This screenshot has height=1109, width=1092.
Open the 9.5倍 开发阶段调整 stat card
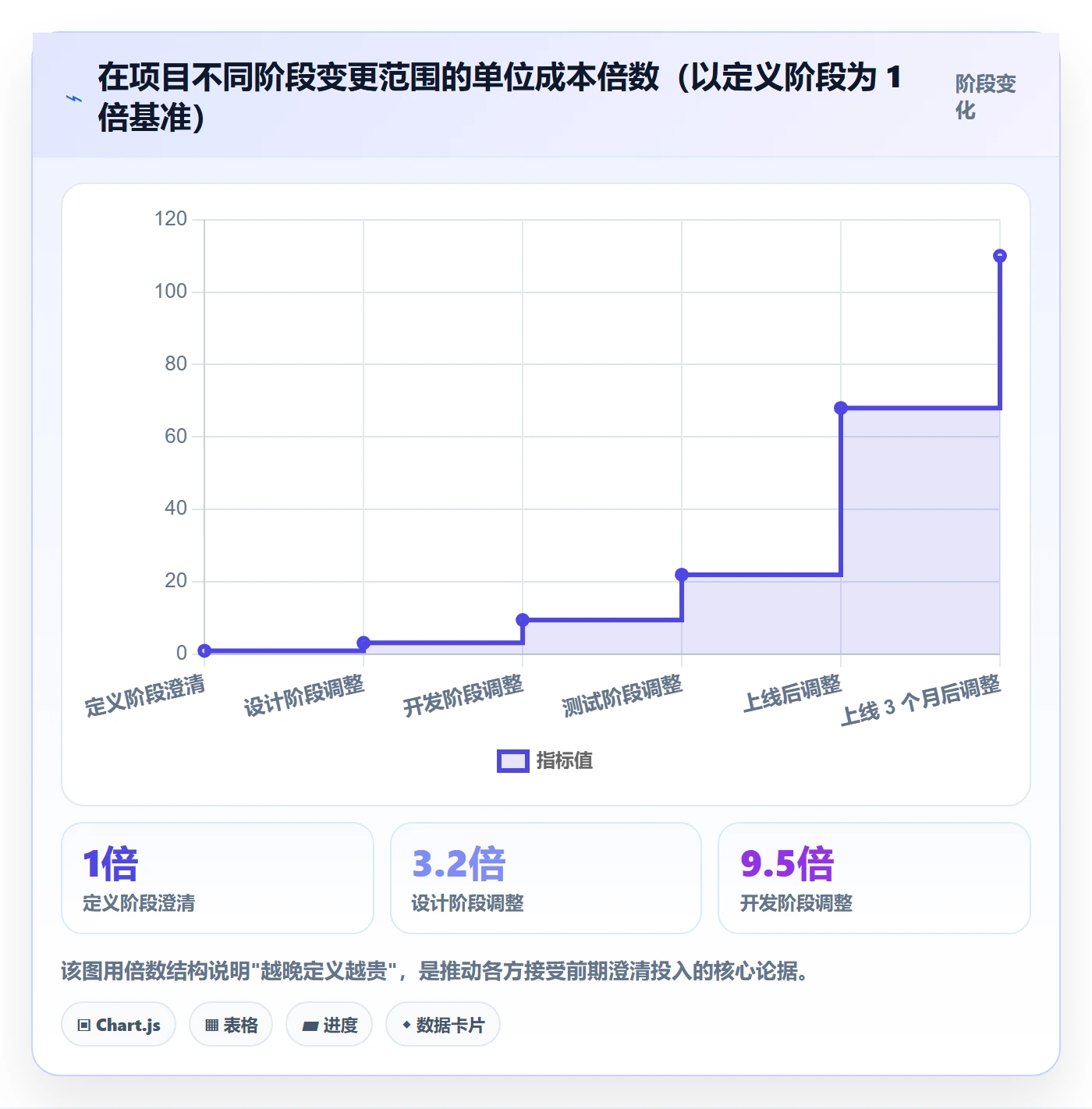[874, 878]
